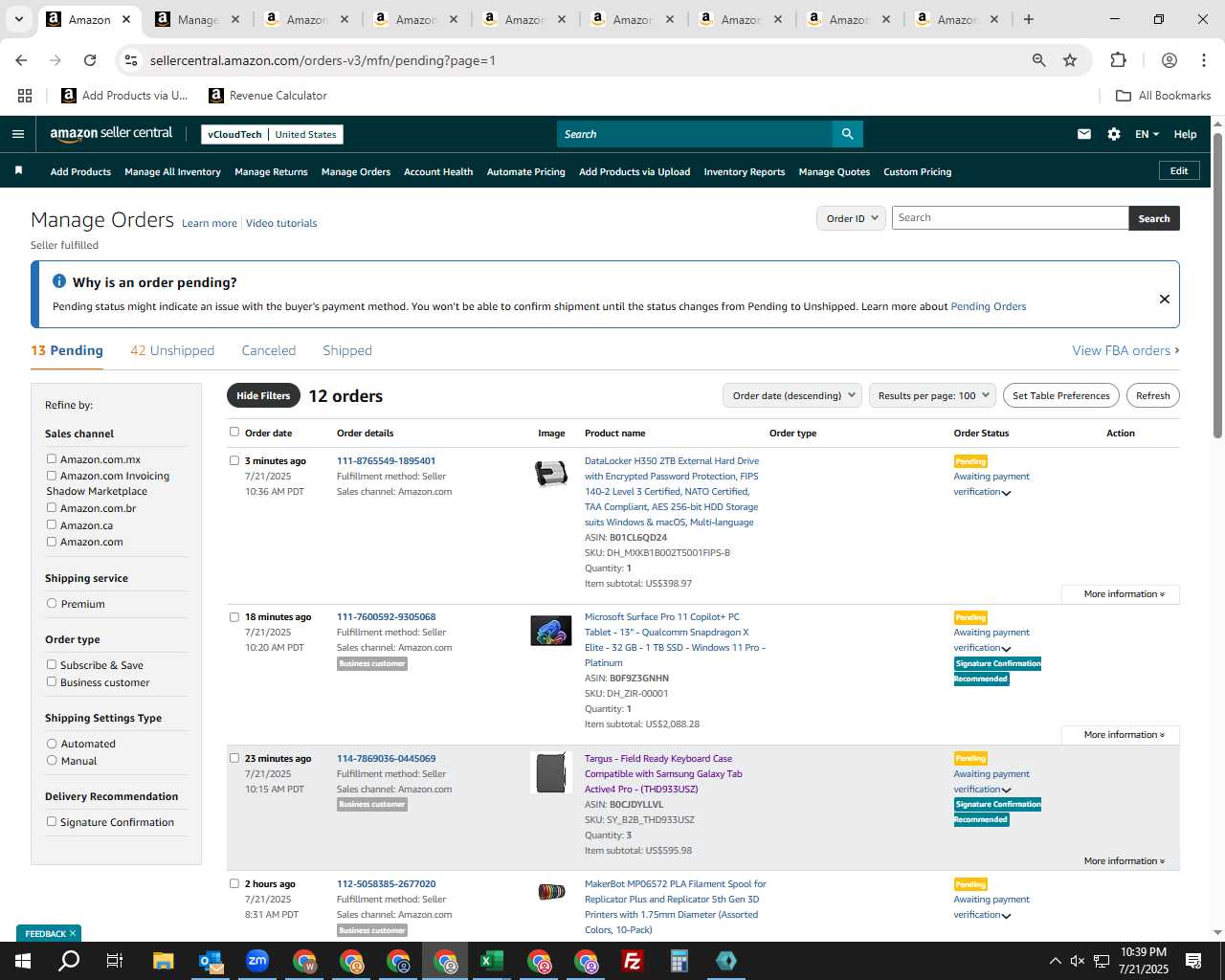This screenshot has height=980, width=1225.
Task: Select order 111-8765549-1895401 checkbox
Action: pyautogui.click(x=234, y=460)
